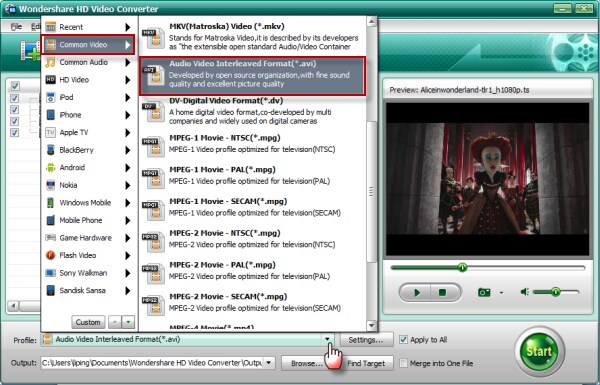Click the Game Hardware controller icon

51,238
